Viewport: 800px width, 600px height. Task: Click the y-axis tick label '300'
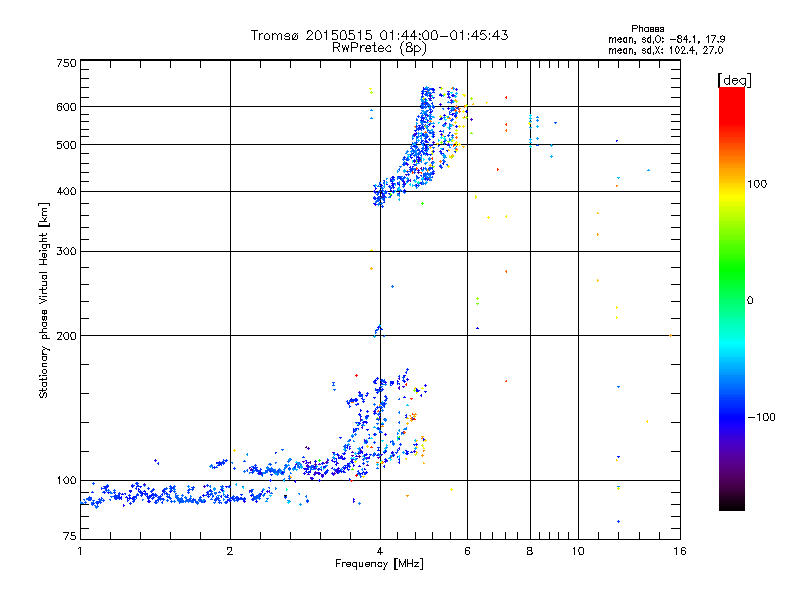tap(66, 252)
